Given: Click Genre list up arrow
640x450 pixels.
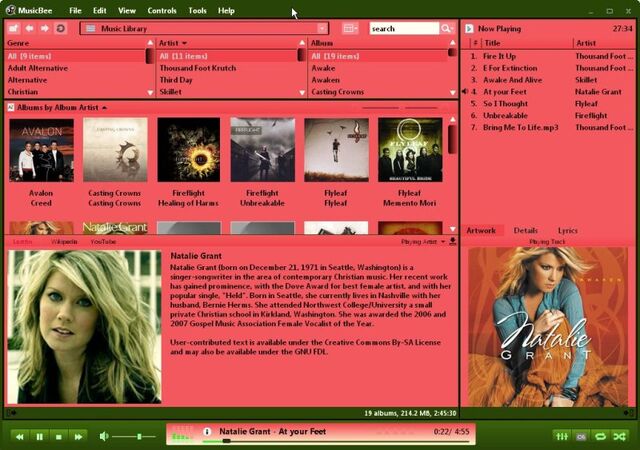Looking at the screenshot, I should click(150, 43).
